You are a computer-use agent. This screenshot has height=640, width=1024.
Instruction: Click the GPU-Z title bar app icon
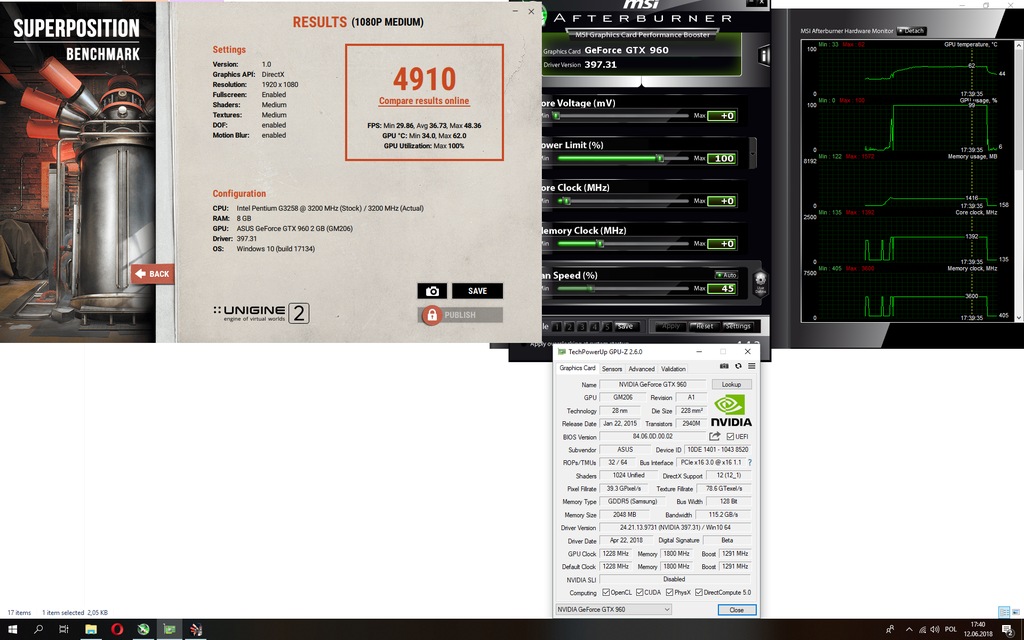coord(562,351)
